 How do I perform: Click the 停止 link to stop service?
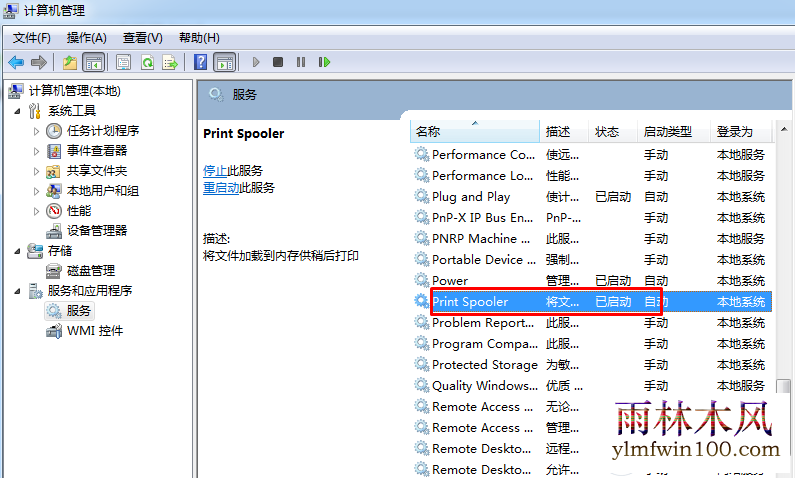click(x=215, y=171)
